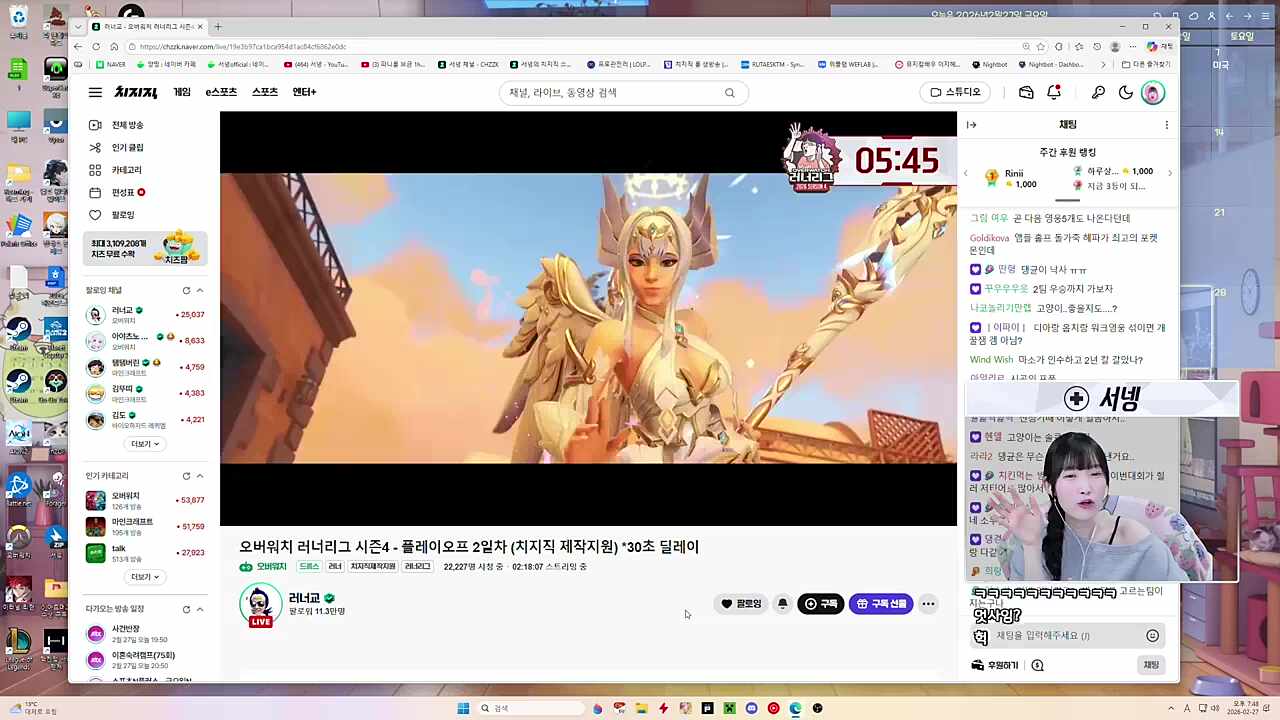Open more options next to 구독 선물
Image resolution: width=1280 pixels, height=720 pixels.
pyautogui.click(x=928, y=603)
